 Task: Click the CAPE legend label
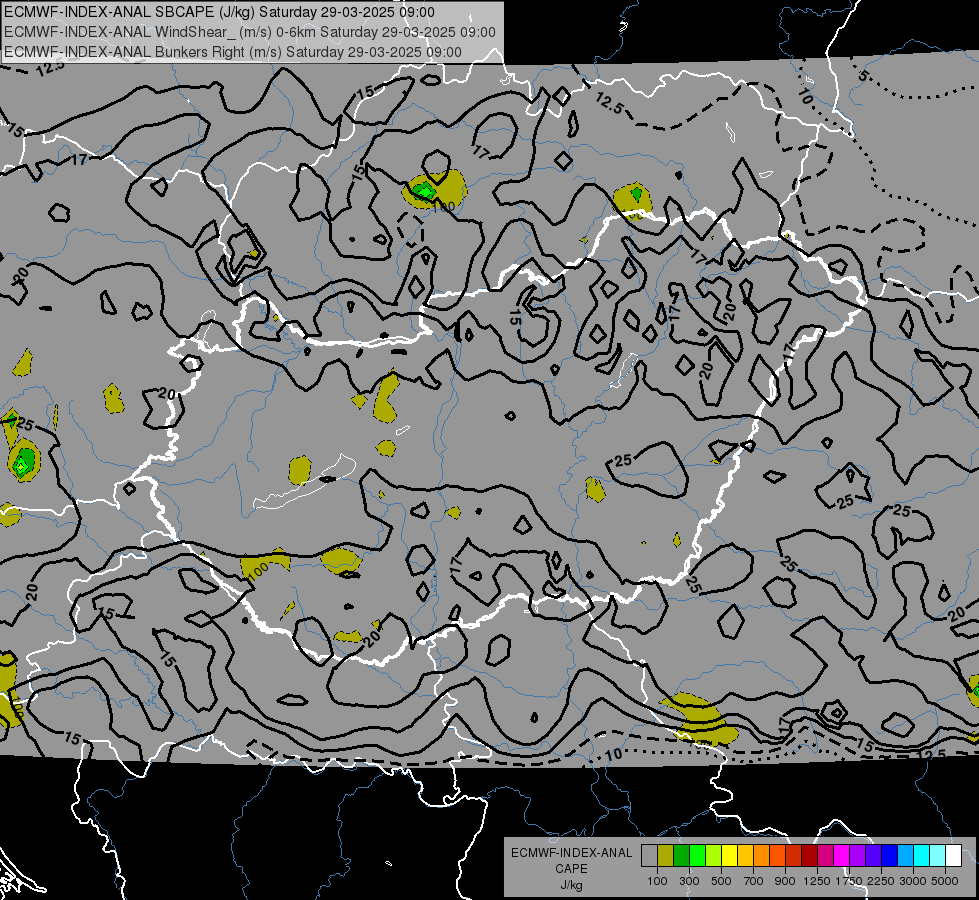tap(571, 869)
